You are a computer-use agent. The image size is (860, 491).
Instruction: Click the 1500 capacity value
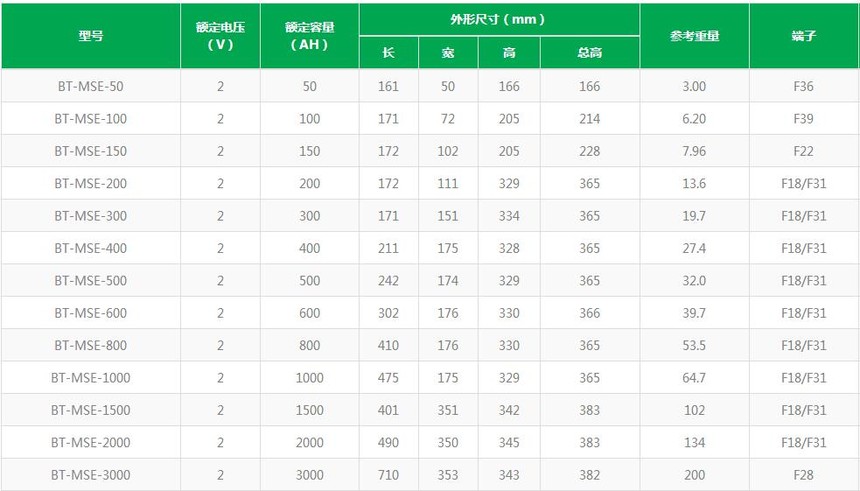309,410
